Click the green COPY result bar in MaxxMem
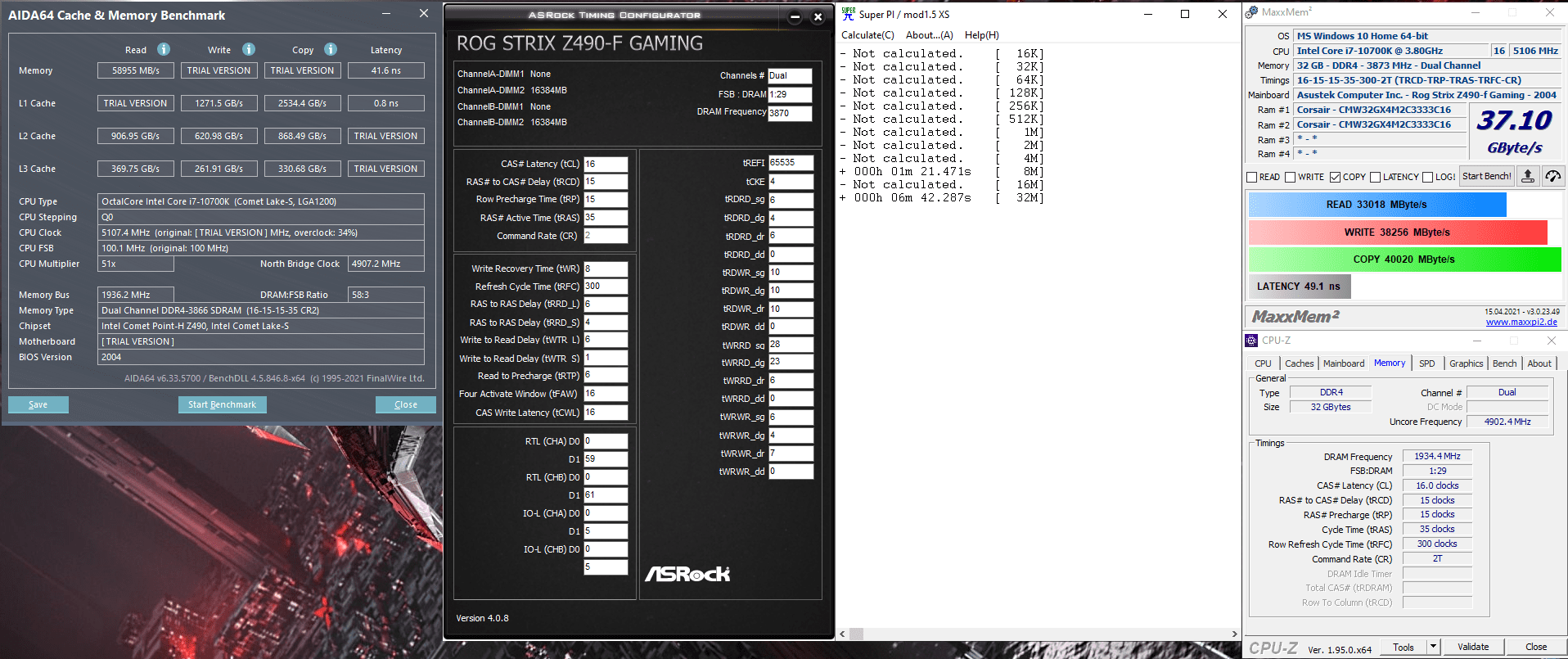 tap(1405, 260)
